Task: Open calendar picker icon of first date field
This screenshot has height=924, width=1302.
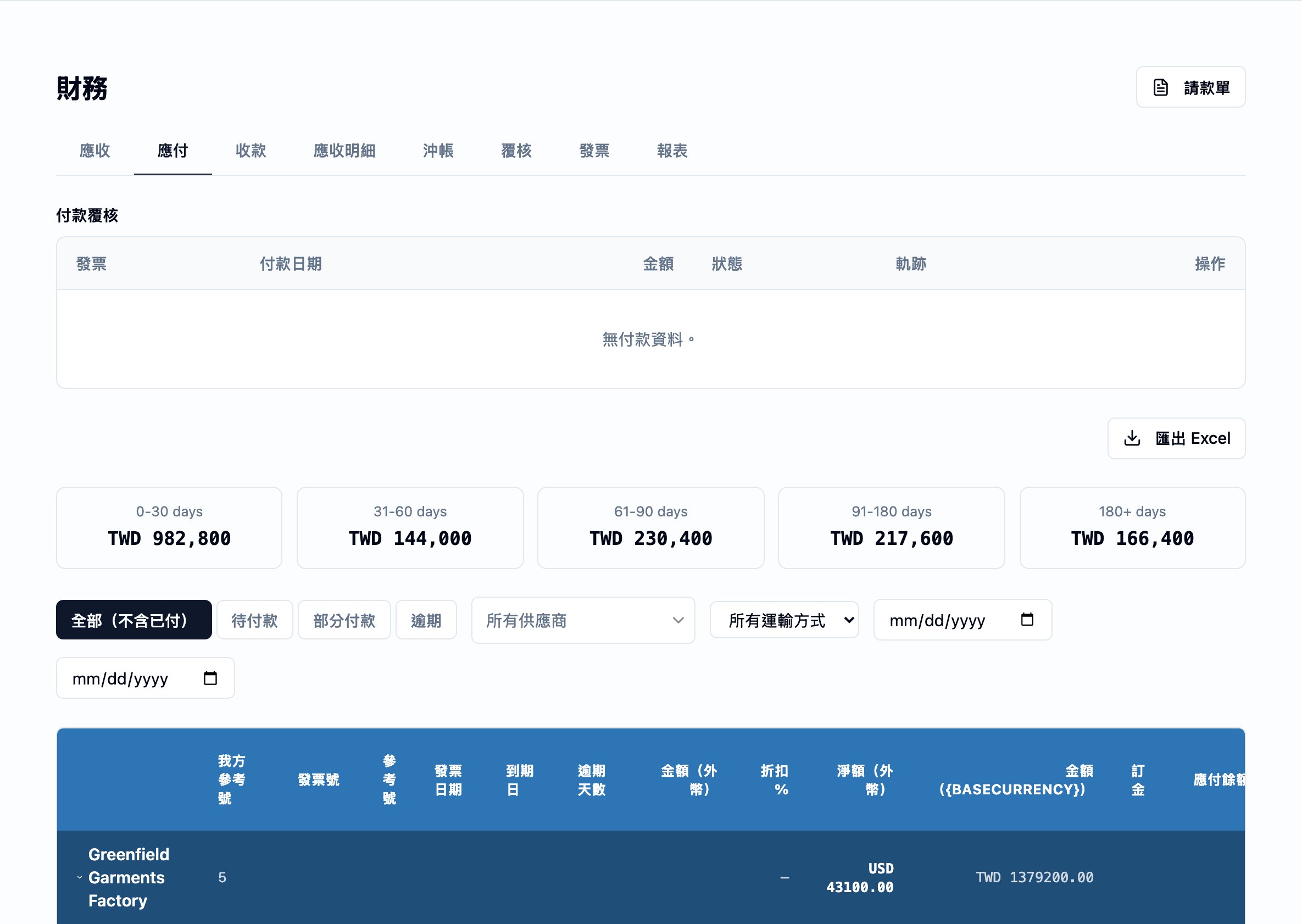Action: coord(1027,619)
